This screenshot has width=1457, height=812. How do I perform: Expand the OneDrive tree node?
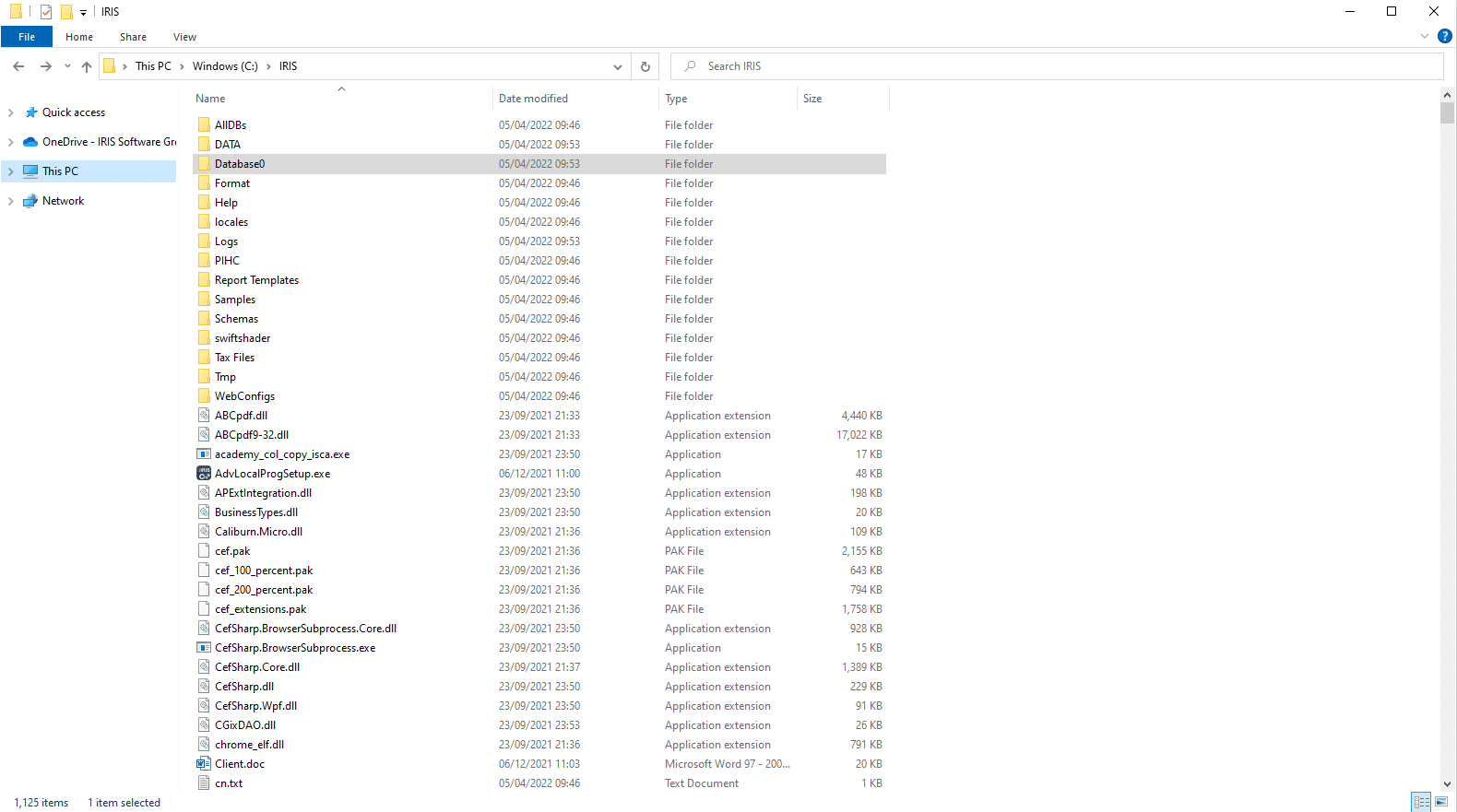10,142
